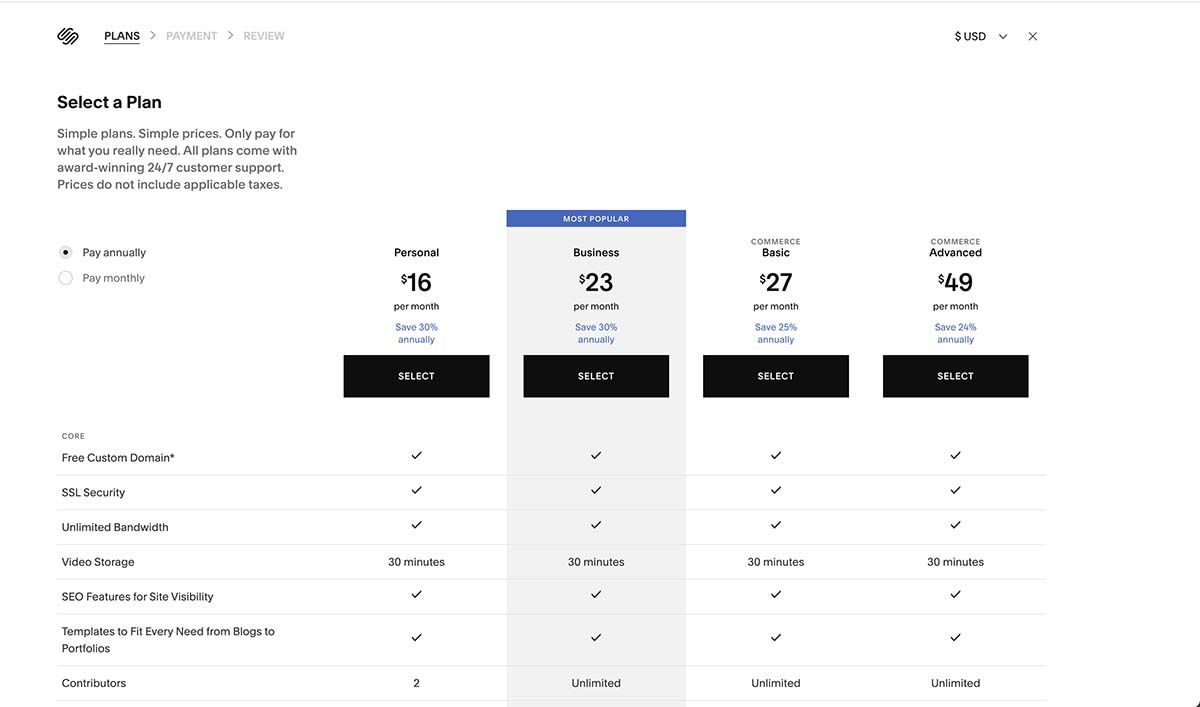1200x707 pixels.
Task: Click the checkmark under Personal for SSL Security
Action: pos(416,490)
